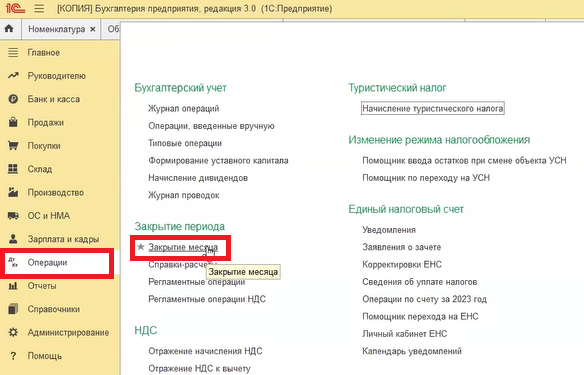This screenshot has width=584, height=375.
Task: Click the Туристический налог heading
Action: (x=397, y=88)
